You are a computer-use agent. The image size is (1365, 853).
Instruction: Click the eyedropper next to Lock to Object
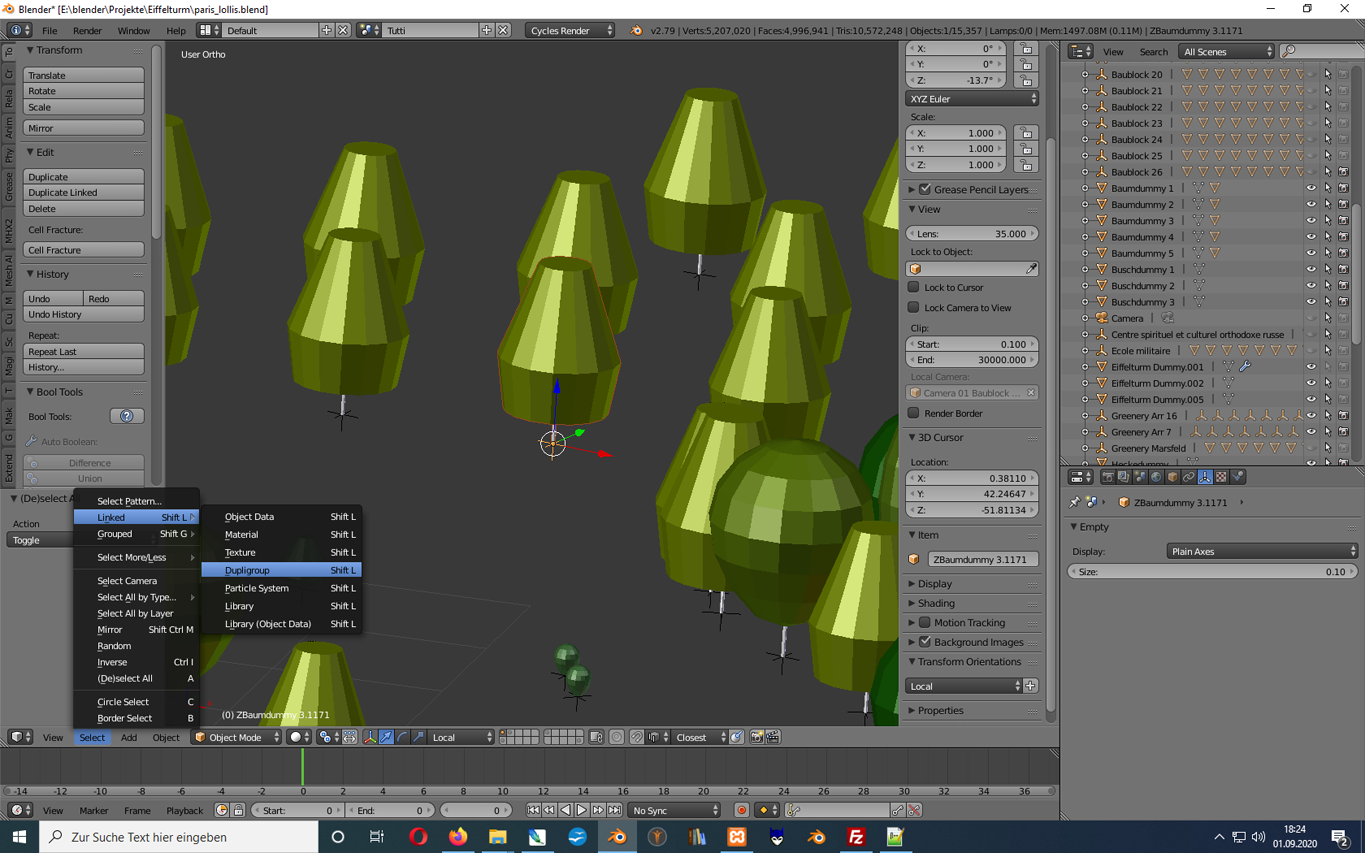point(1031,269)
